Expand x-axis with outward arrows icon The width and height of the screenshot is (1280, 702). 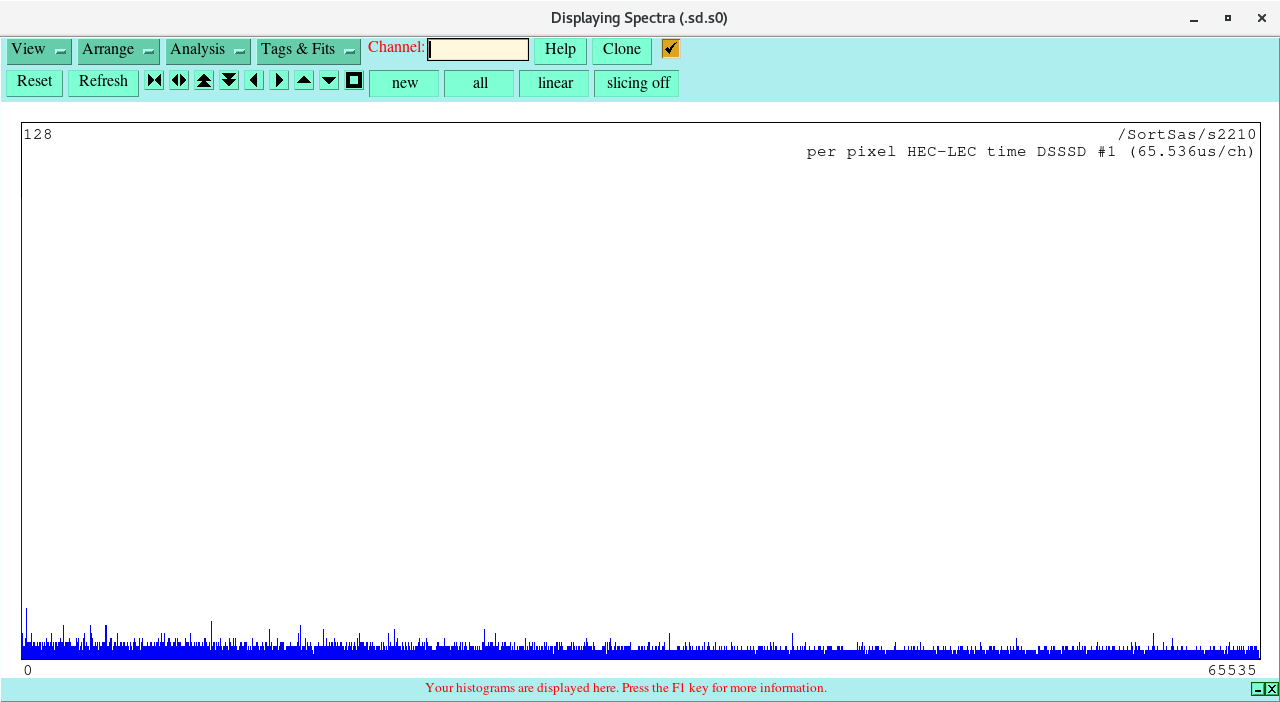tap(179, 80)
